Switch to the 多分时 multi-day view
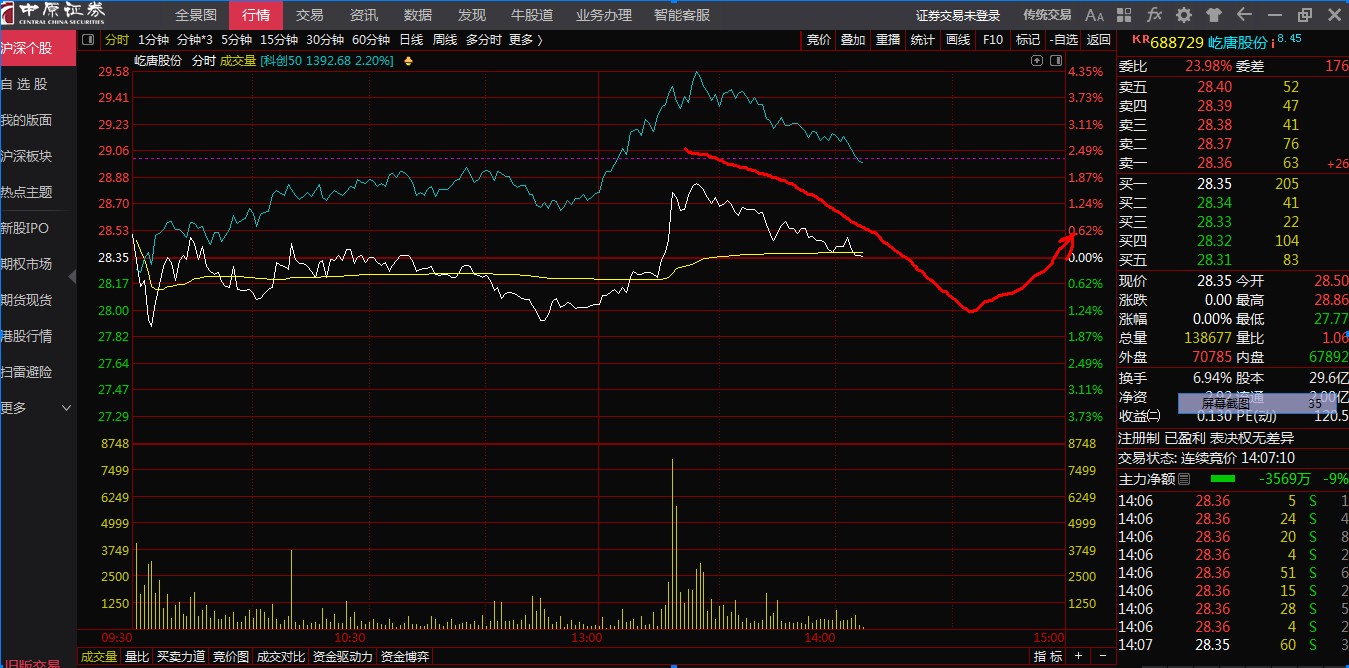The width and height of the screenshot is (1349, 668). coord(484,40)
